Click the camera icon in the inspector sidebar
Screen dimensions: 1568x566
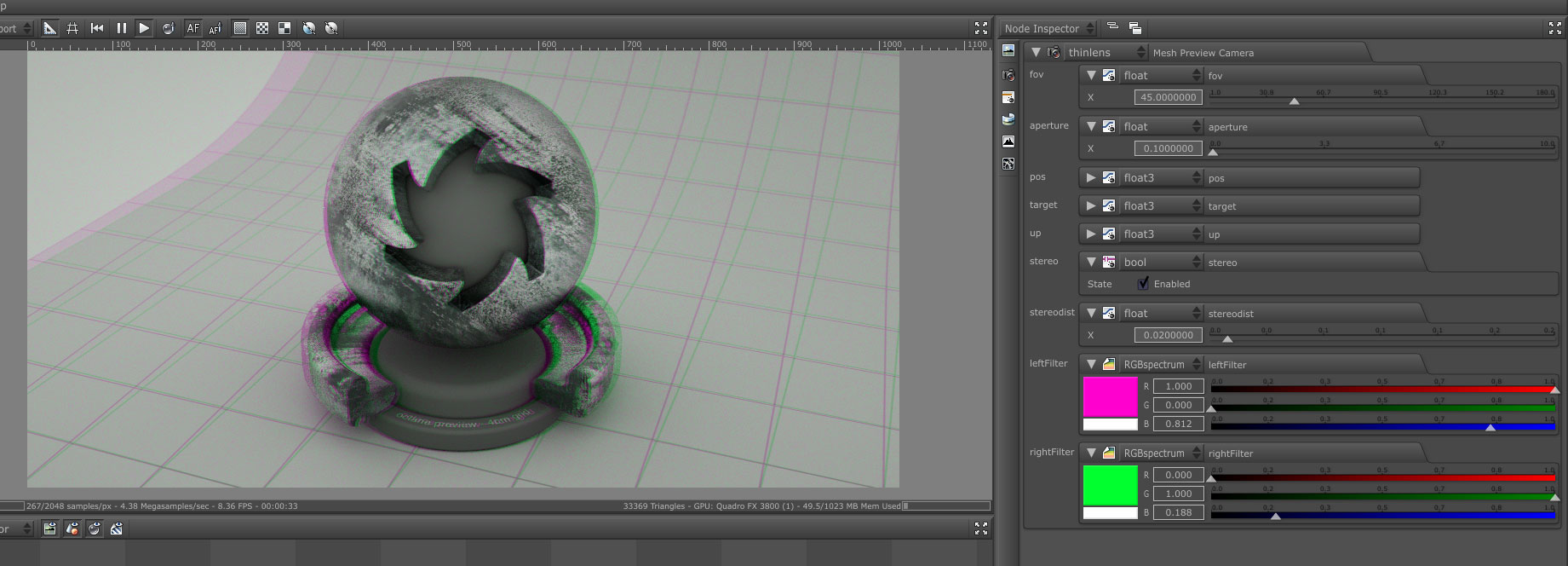(1008, 75)
